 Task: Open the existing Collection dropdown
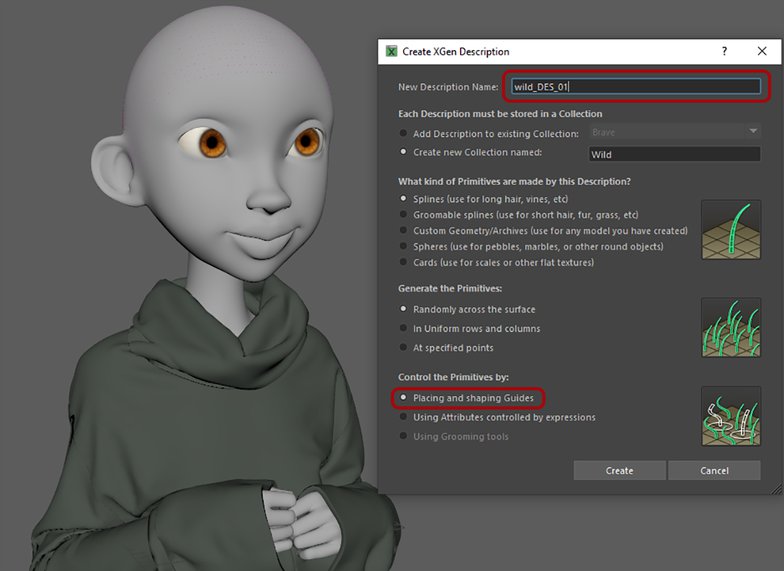coord(674,132)
